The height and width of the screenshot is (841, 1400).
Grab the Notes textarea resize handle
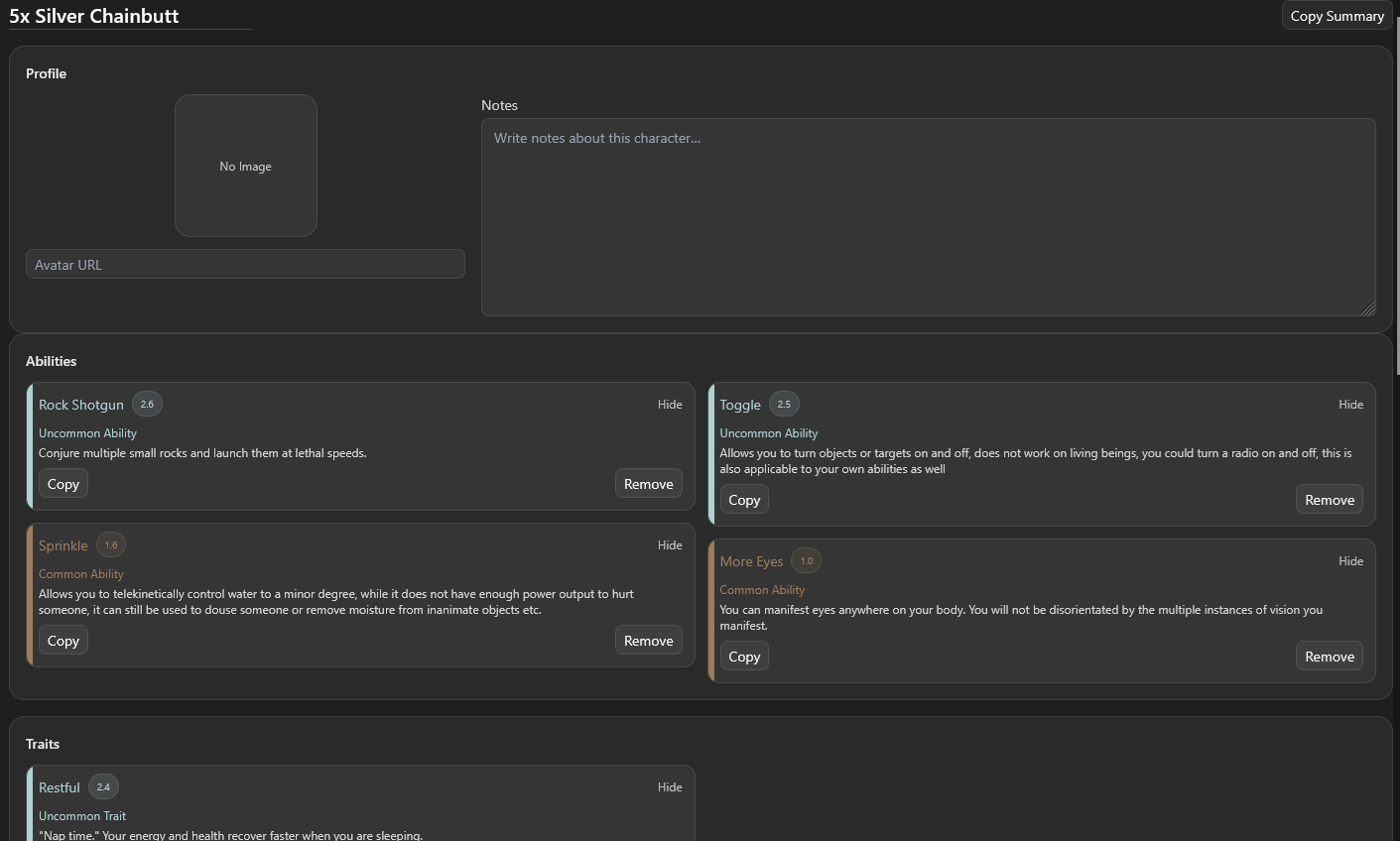tap(1368, 308)
